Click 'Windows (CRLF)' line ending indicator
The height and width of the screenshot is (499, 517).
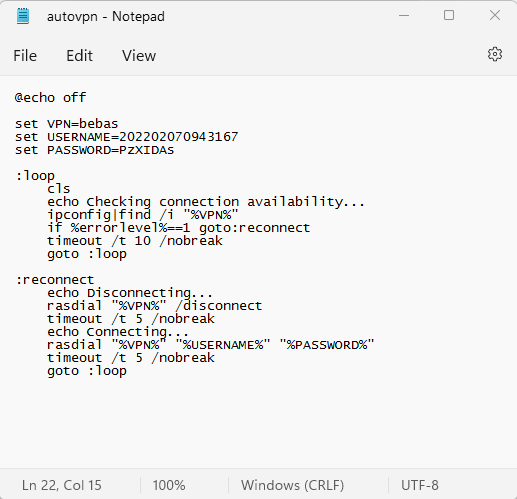tap(292, 485)
